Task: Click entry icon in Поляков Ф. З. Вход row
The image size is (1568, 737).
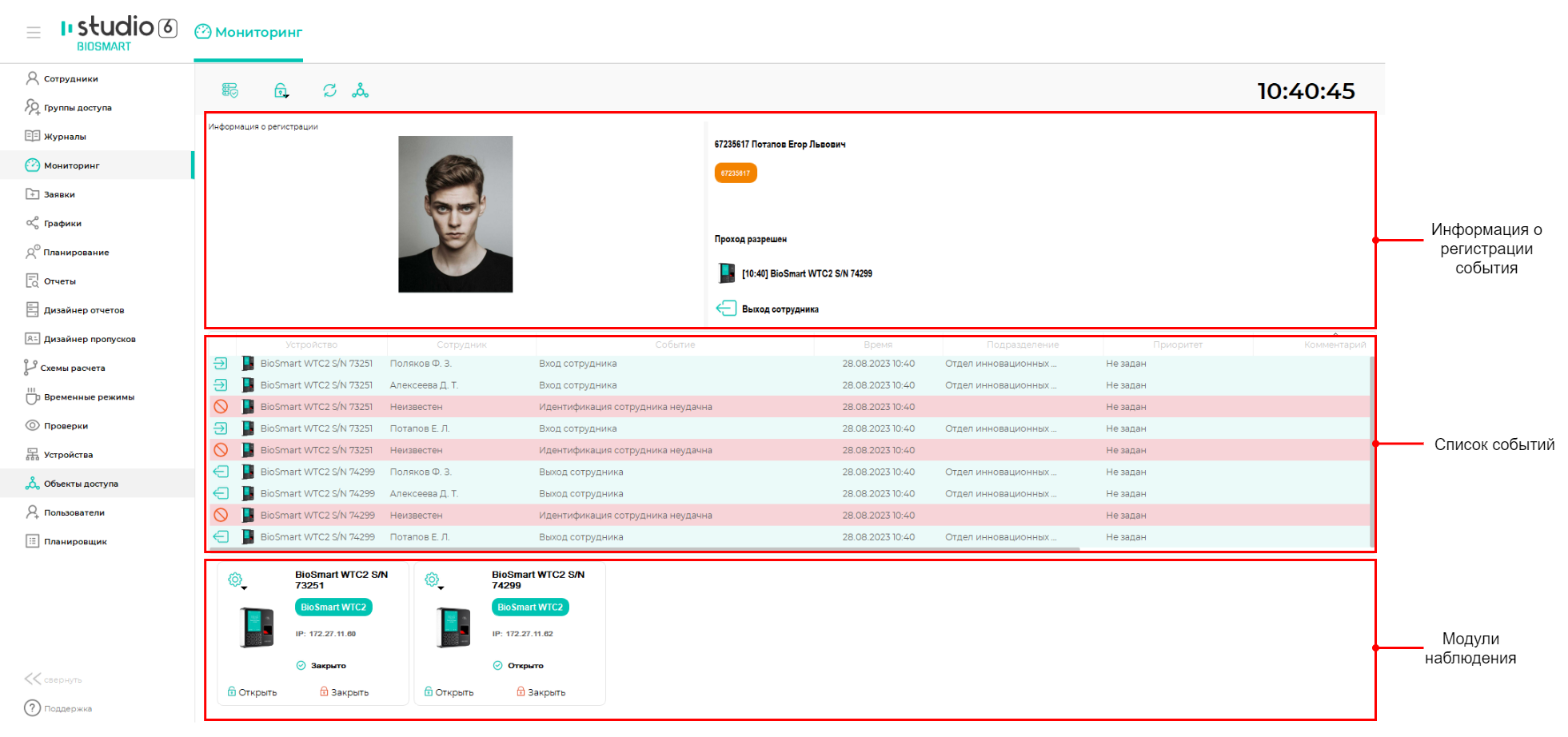Action: tap(221, 363)
